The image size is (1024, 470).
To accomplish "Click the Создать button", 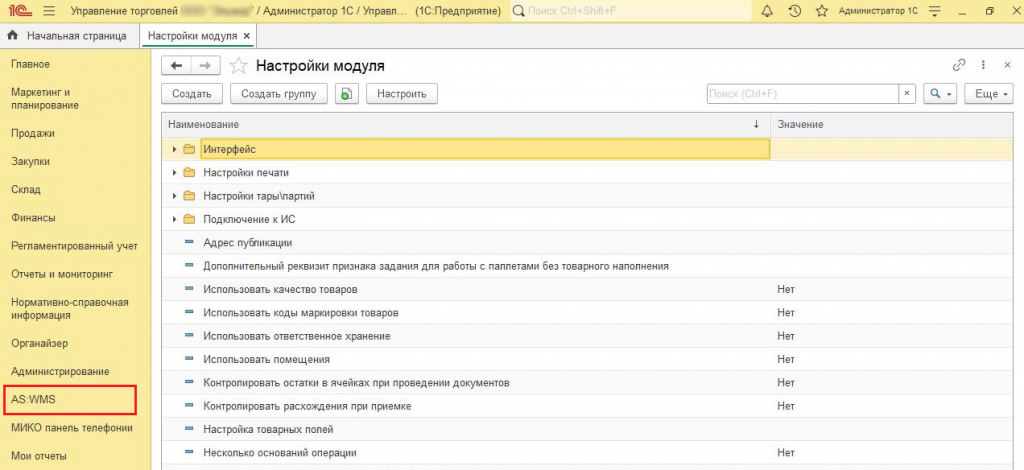I will point(192,94).
